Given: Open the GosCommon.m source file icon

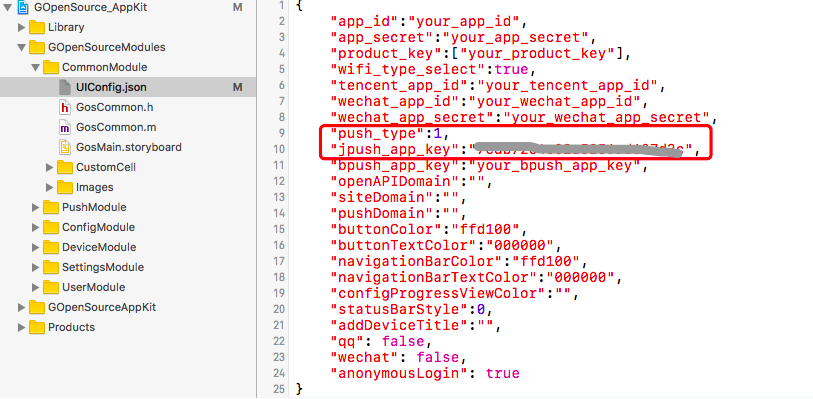Looking at the screenshot, I should [65, 127].
